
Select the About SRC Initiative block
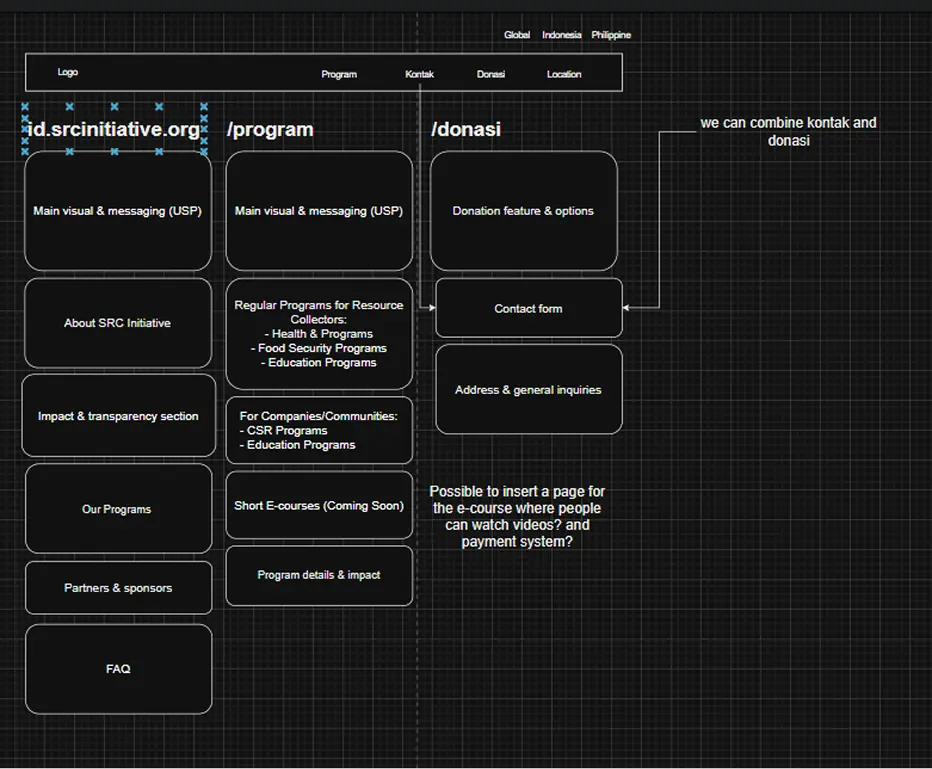117,322
